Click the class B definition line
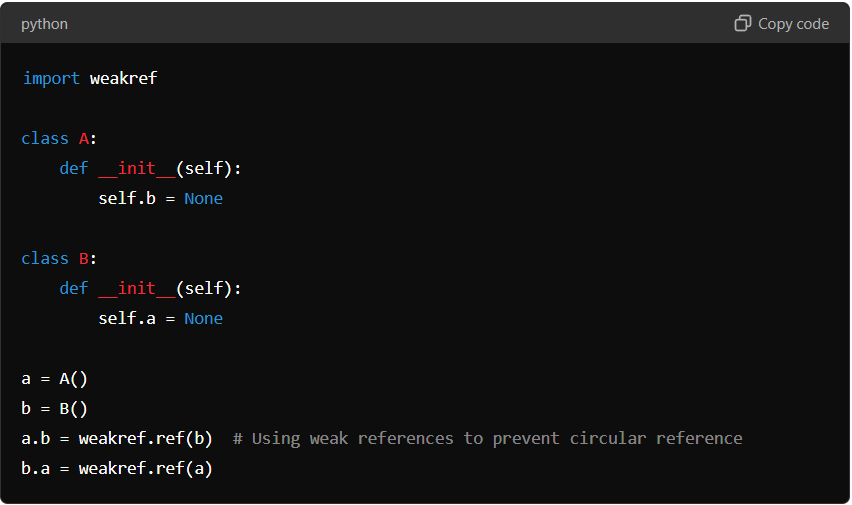 [x=59, y=259]
